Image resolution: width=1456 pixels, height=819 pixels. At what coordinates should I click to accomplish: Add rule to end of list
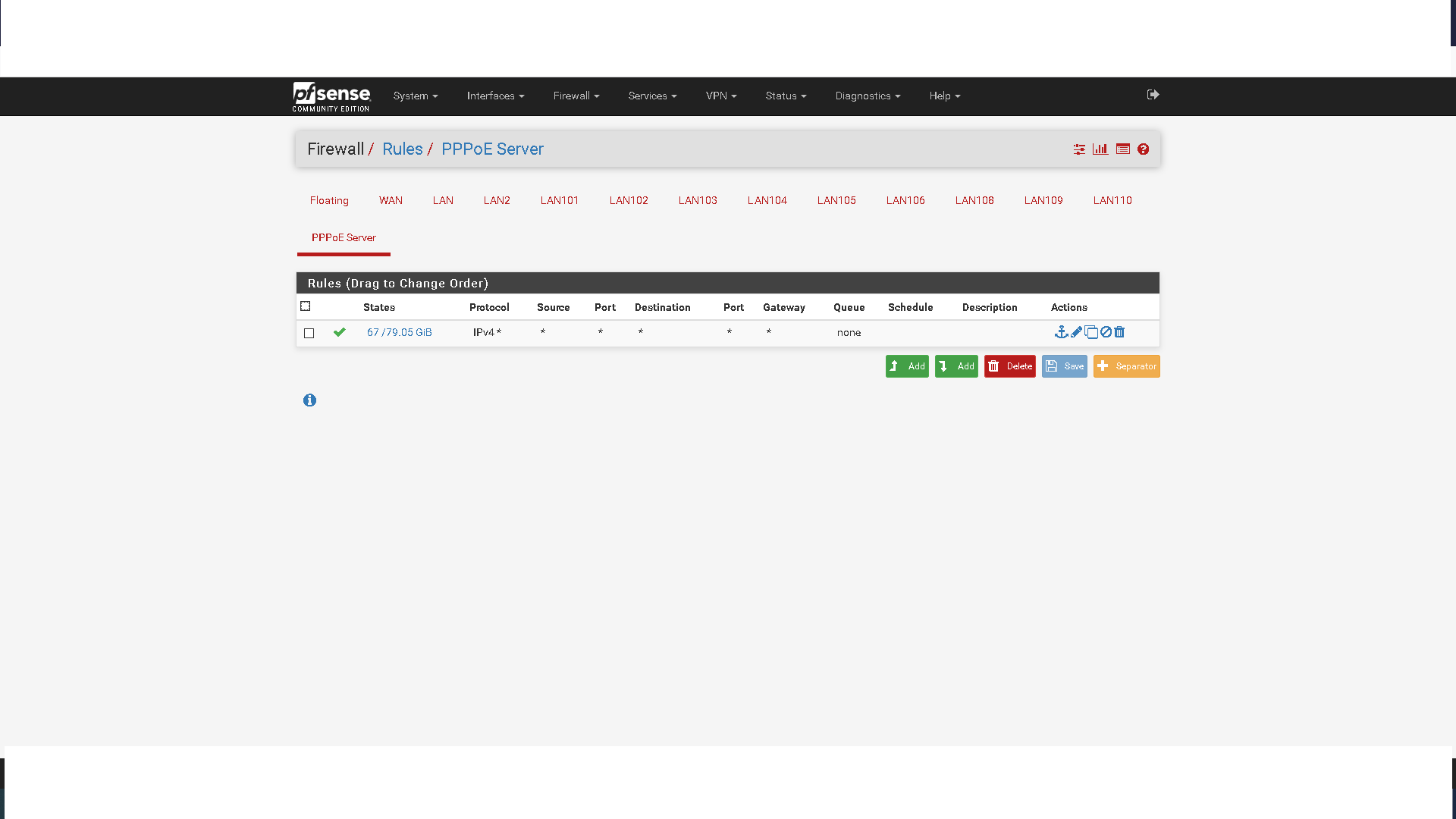coord(956,366)
